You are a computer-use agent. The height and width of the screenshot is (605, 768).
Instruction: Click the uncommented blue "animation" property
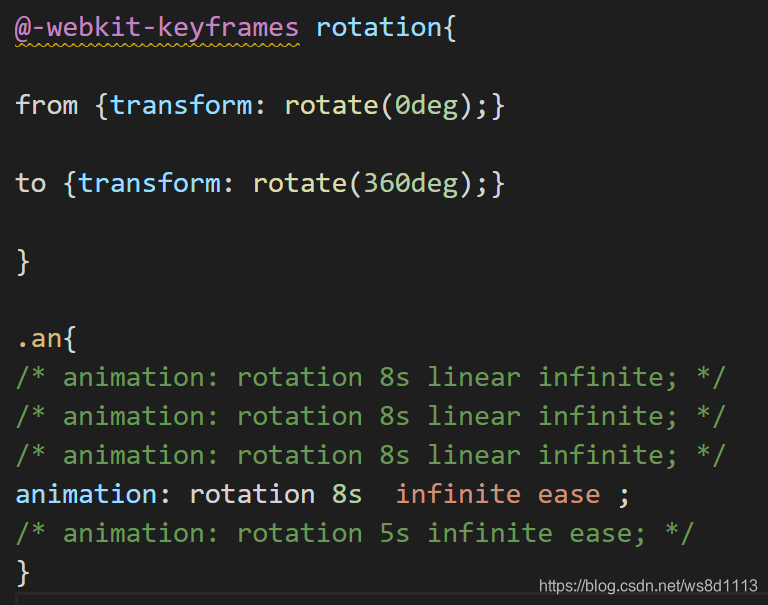(86, 494)
